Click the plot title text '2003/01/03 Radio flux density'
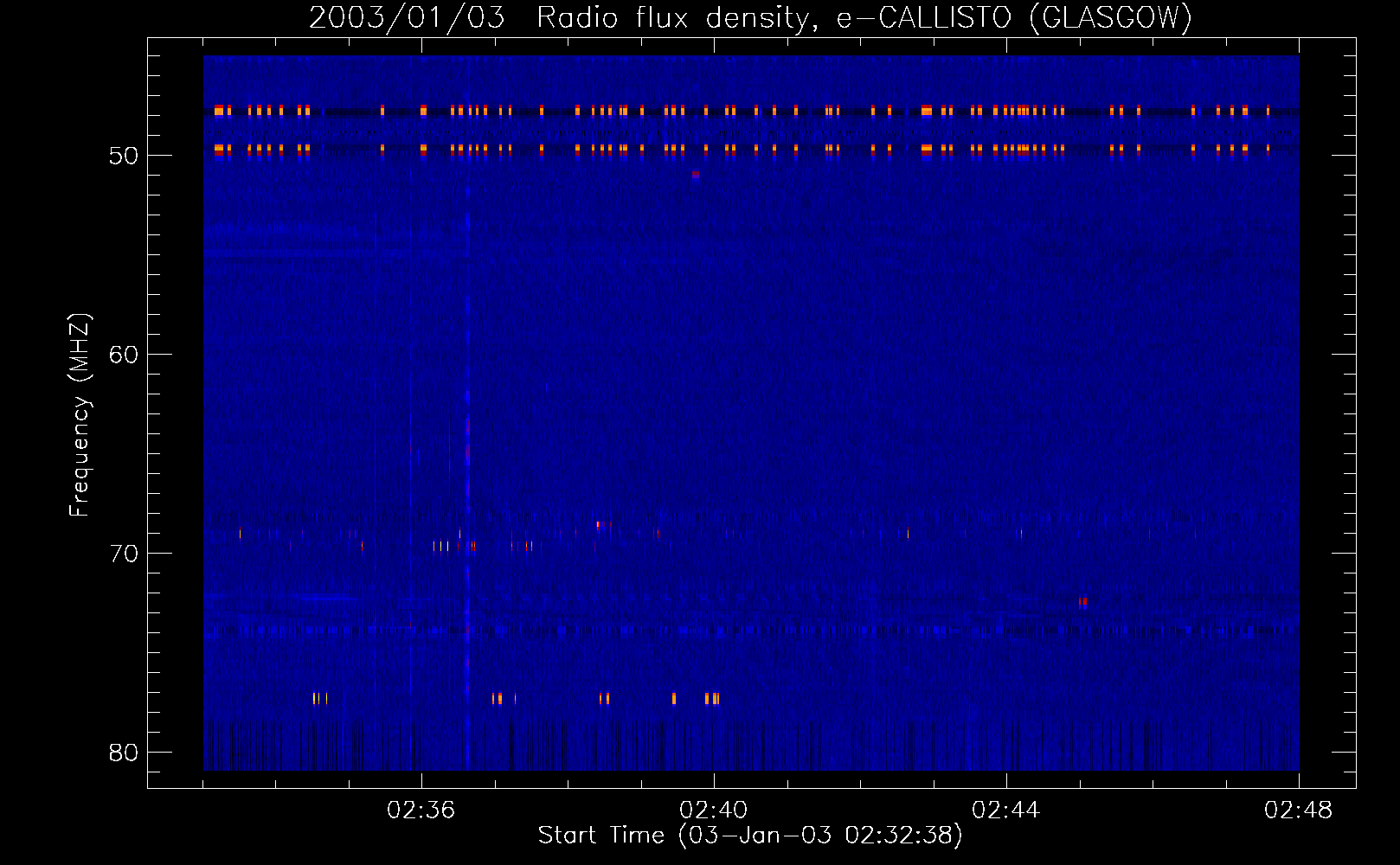 click(561, 18)
